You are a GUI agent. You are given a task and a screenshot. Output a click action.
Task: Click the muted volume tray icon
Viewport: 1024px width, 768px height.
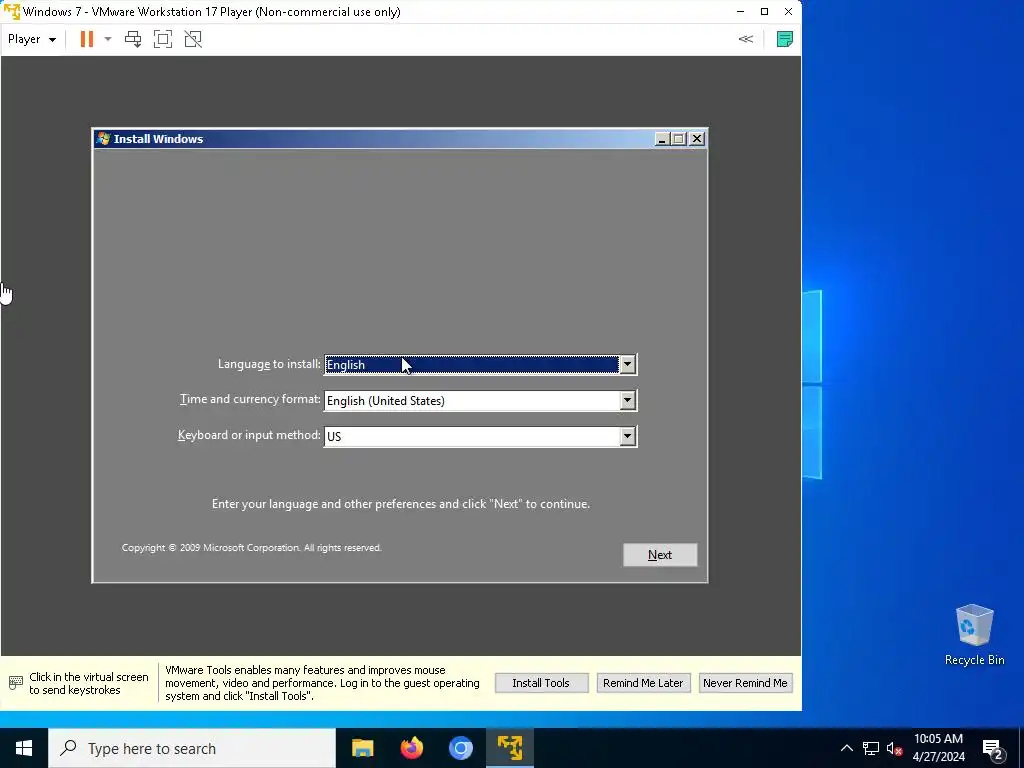[894, 748]
